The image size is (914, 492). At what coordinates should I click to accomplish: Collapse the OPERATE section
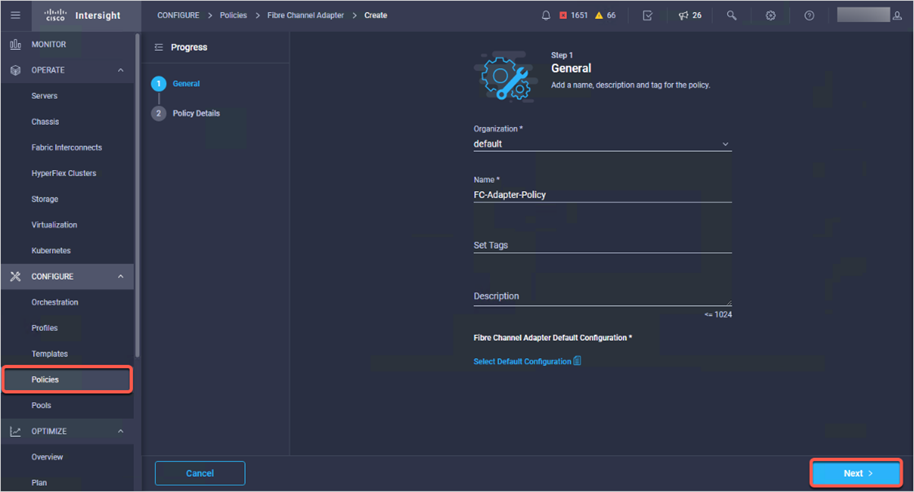pyautogui.click(x=121, y=70)
